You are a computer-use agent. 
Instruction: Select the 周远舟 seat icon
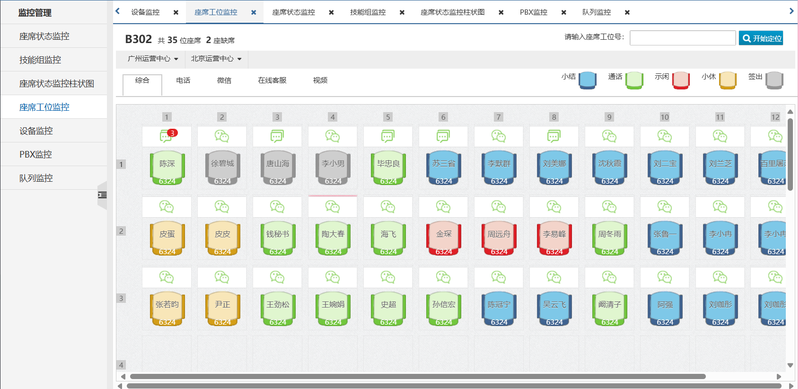(x=498, y=238)
